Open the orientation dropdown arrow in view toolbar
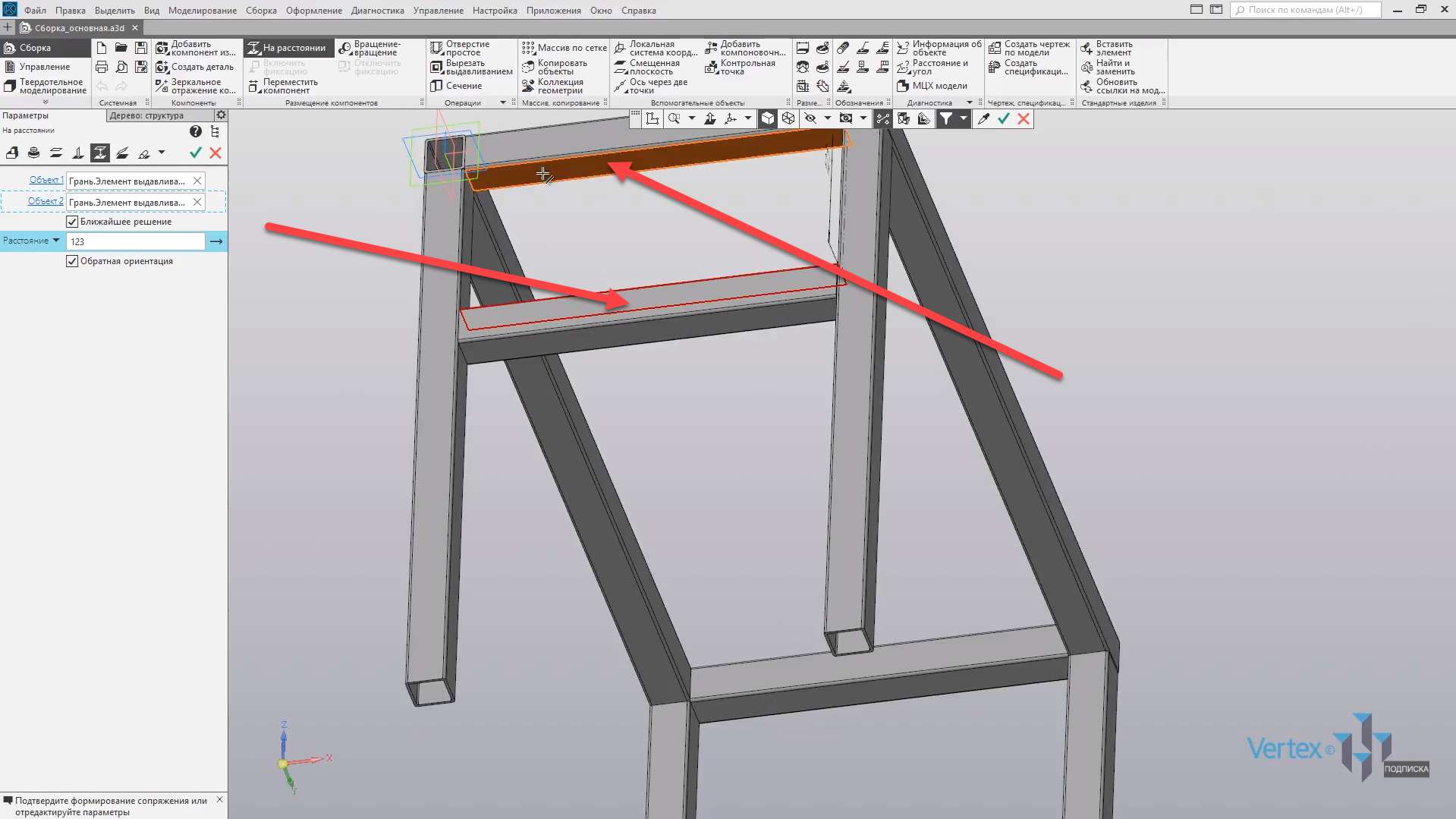This screenshot has height=819, width=1456. pyautogui.click(x=747, y=118)
